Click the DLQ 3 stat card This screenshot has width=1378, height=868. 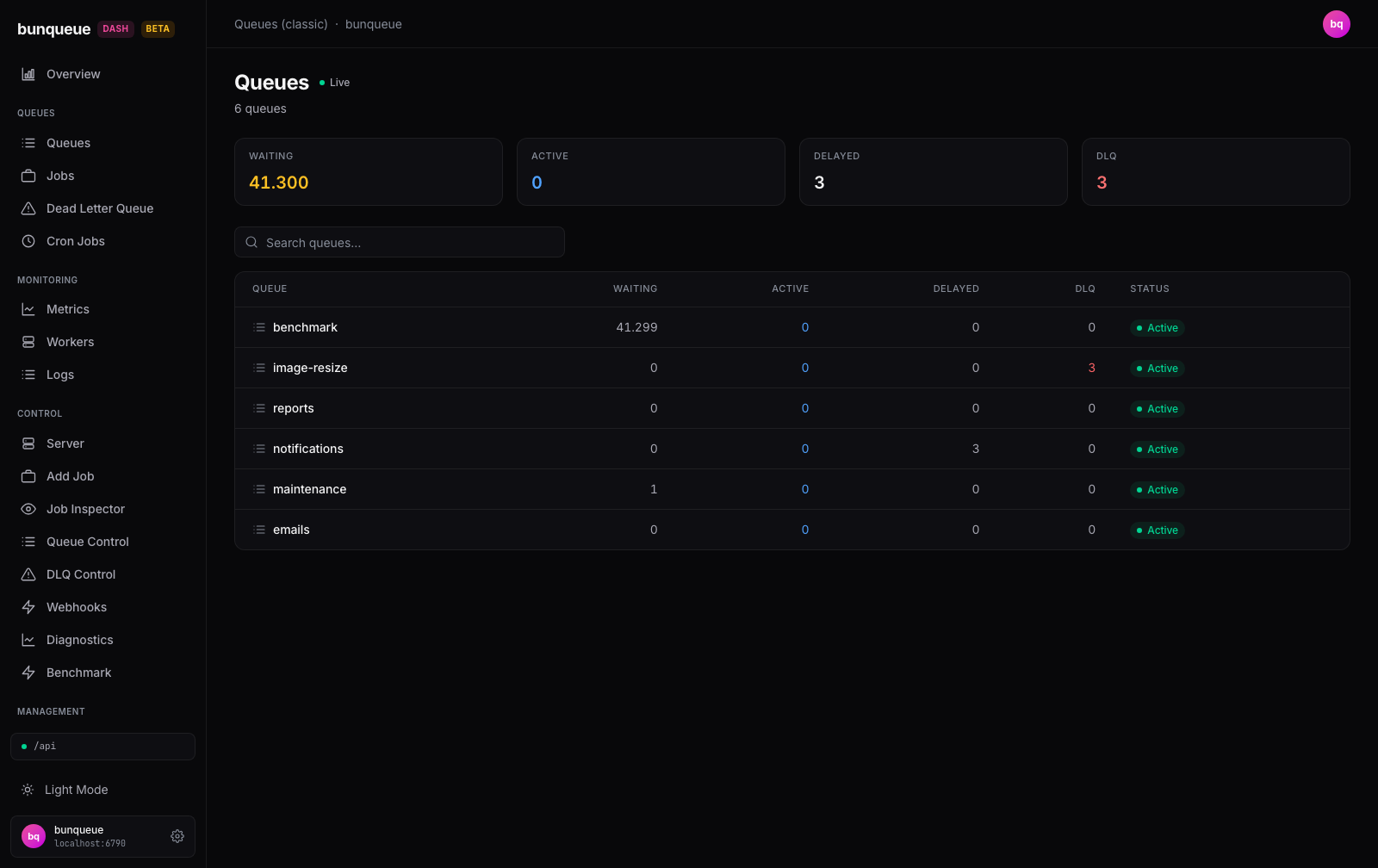1216,171
